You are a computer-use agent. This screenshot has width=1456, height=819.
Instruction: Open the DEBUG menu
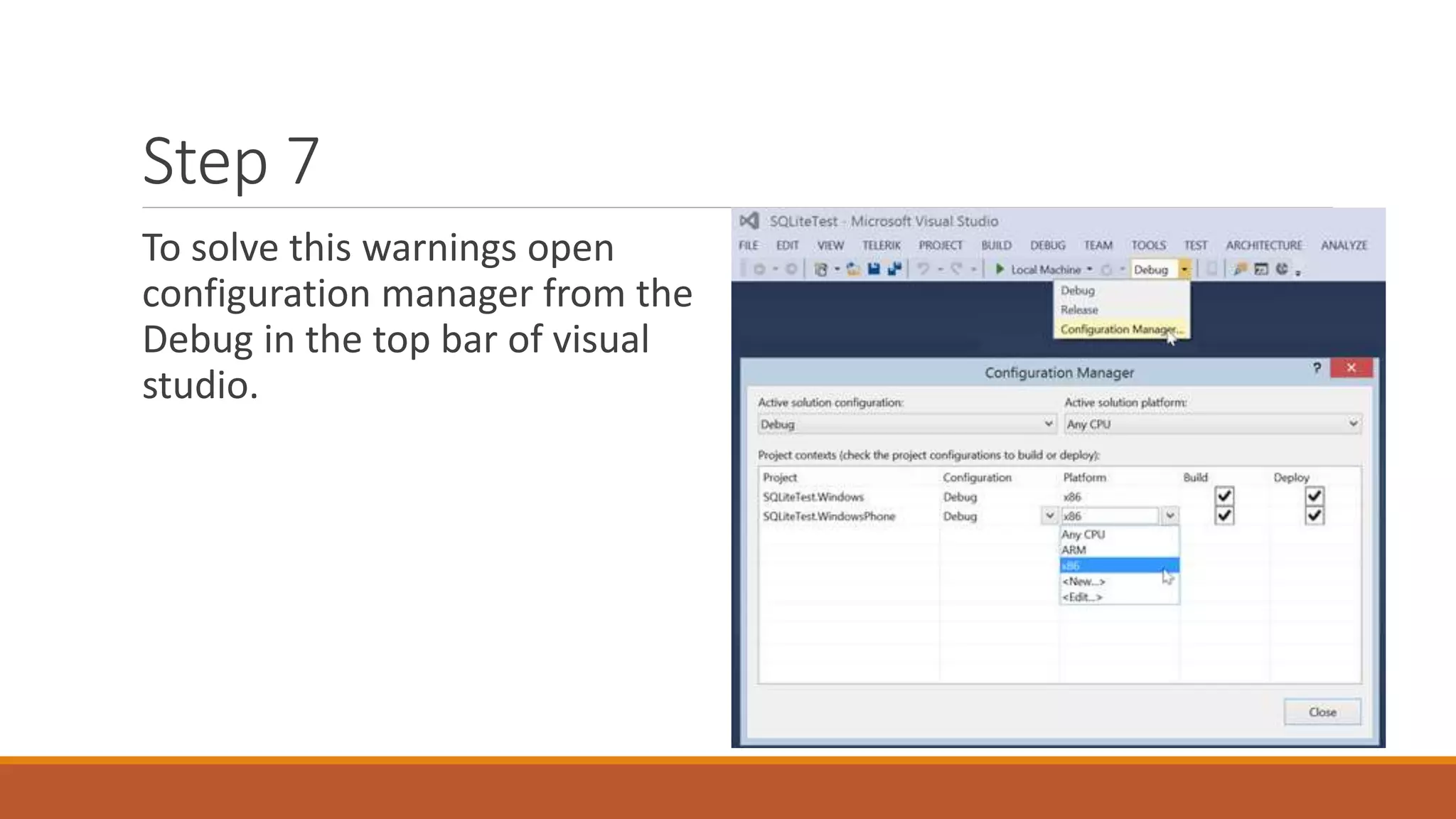(x=1048, y=245)
